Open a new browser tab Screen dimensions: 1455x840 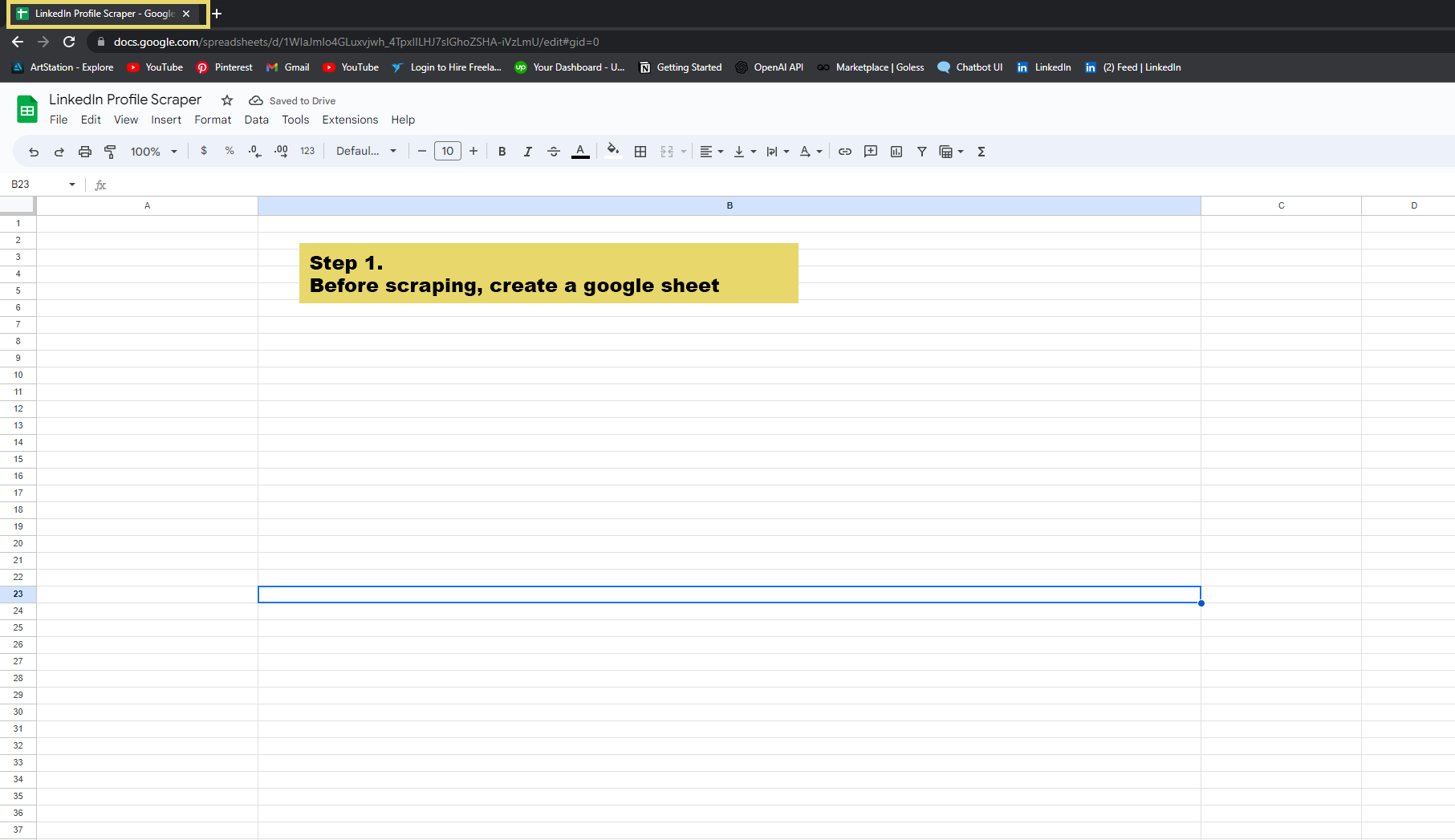[x=217, y=14]
